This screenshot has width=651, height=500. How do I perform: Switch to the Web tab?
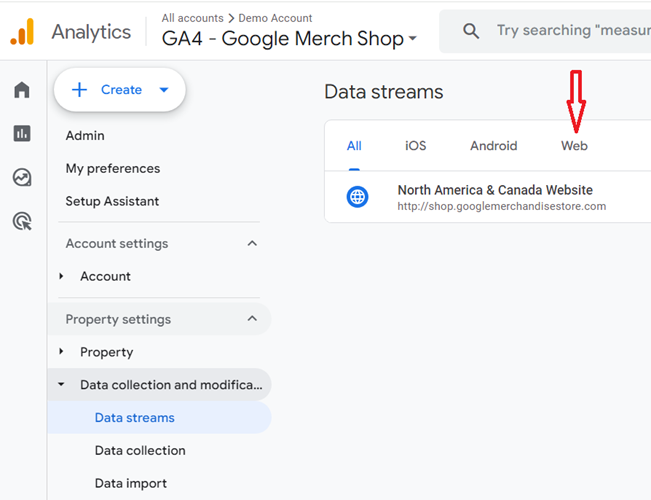click(x=574, y=146)
